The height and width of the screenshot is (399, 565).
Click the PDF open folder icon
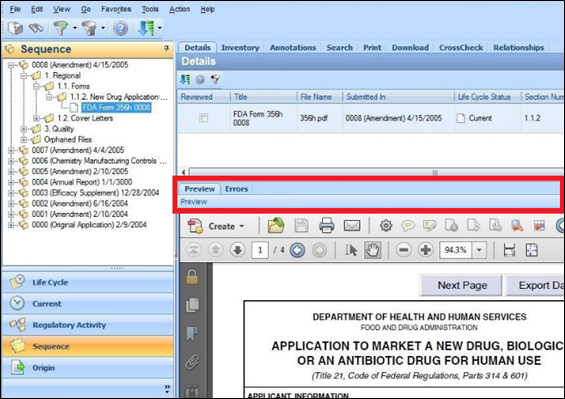[x=276, y=226]
